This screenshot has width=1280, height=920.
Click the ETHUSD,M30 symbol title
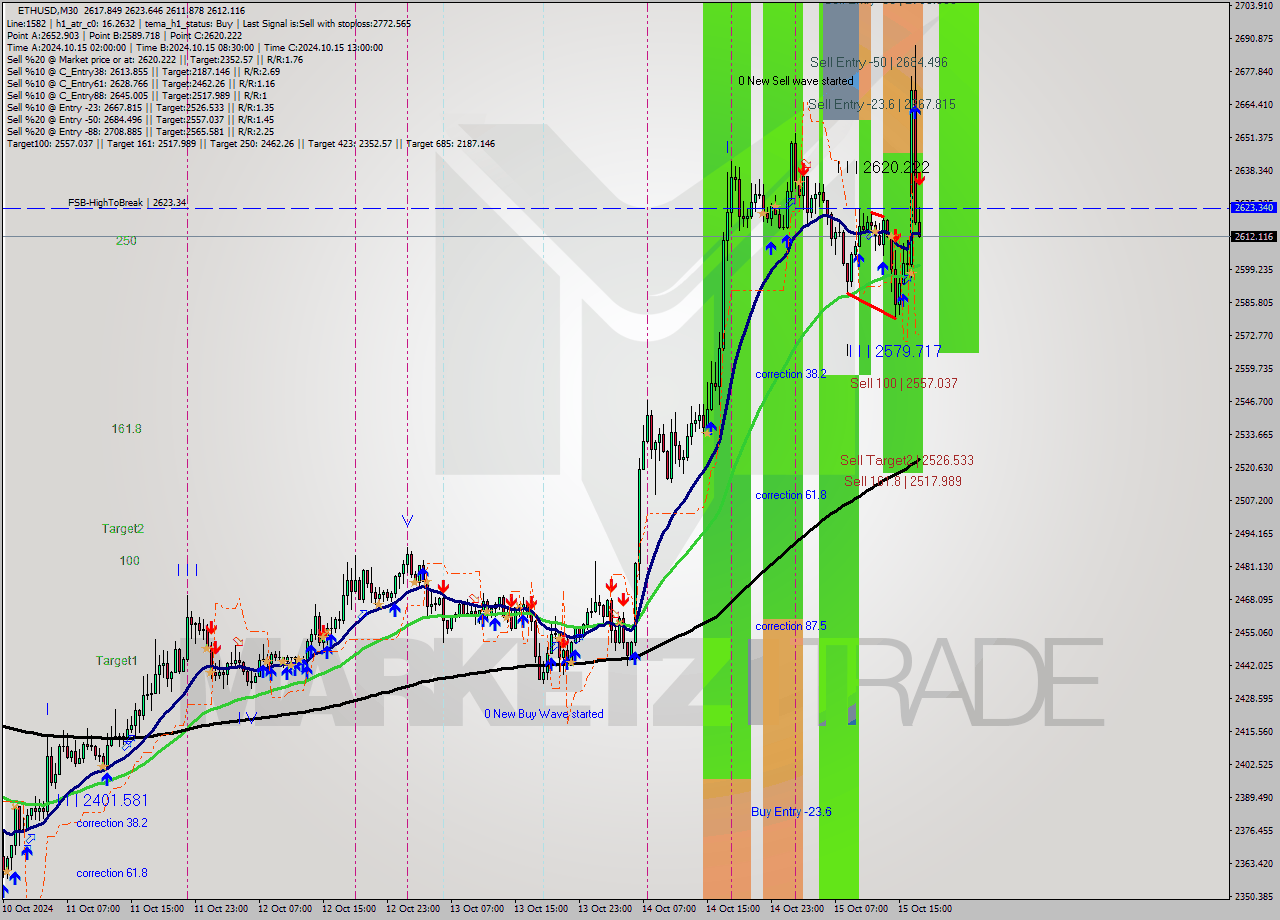(x=49, y=10)
